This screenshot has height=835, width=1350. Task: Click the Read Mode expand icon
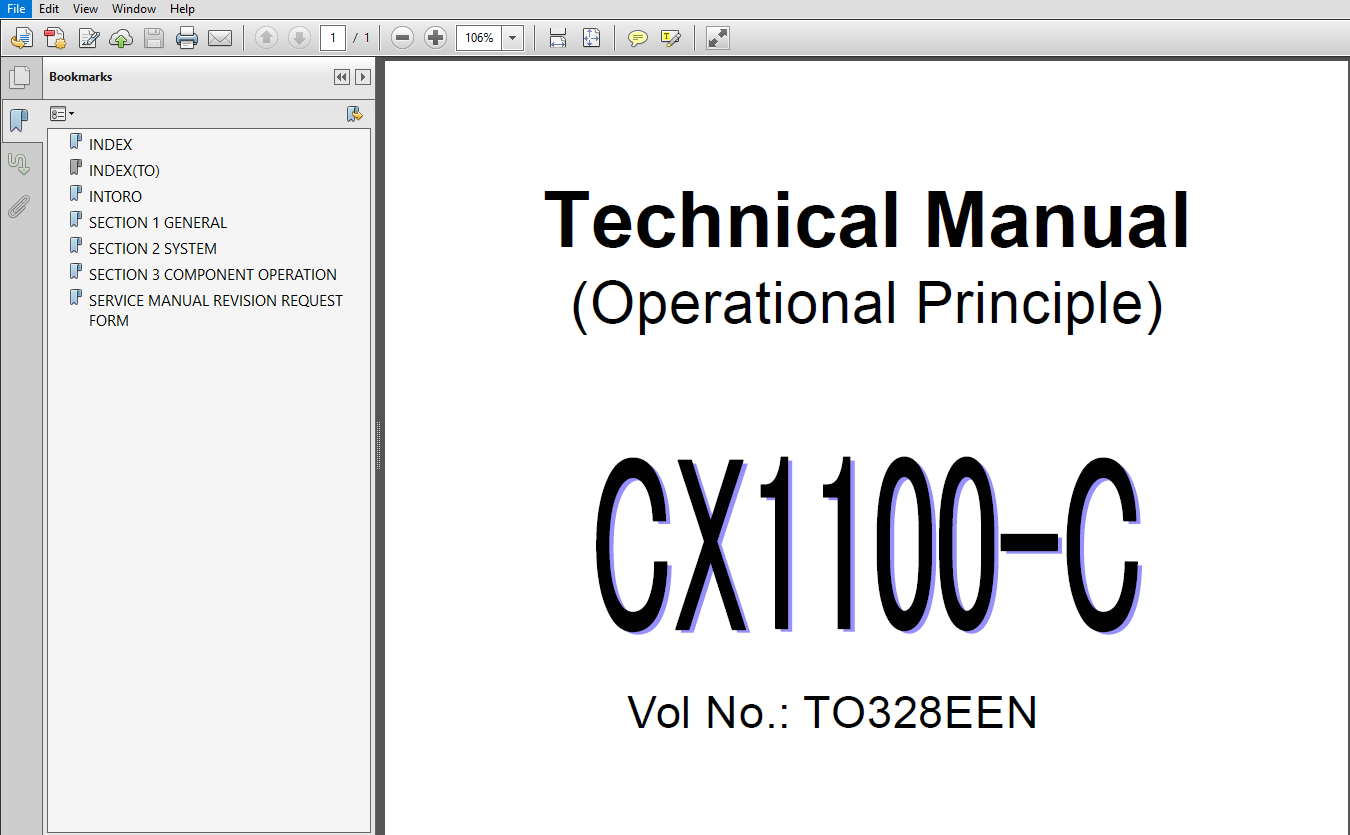pos(717,38)
